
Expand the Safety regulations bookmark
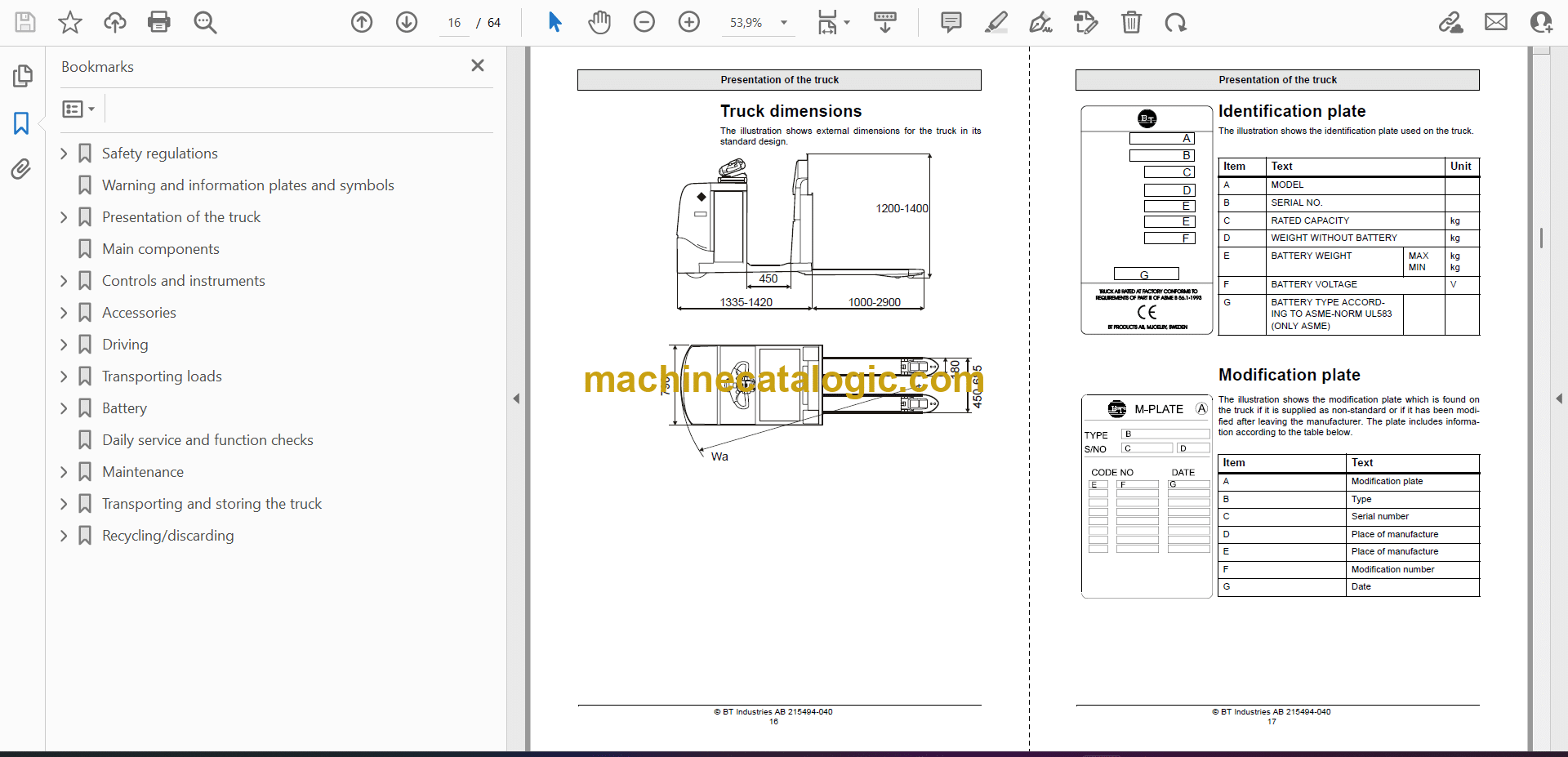pos(64,154)
